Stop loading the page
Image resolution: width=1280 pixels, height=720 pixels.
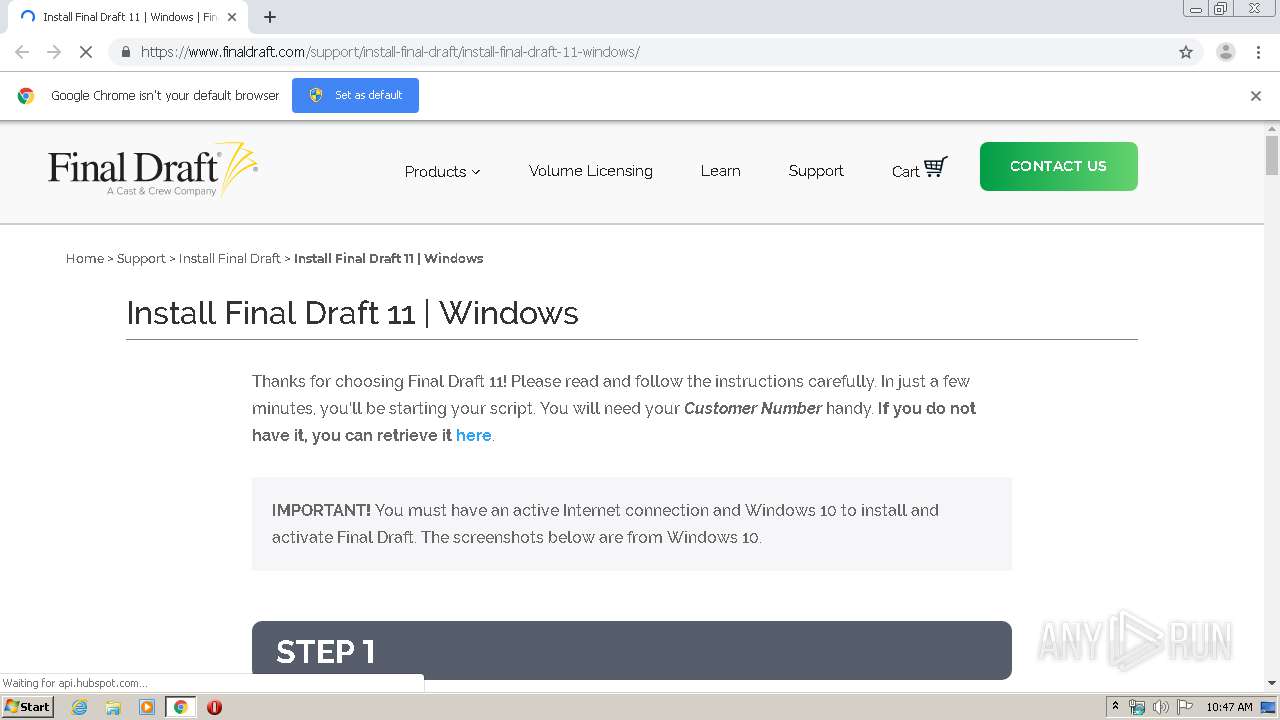pyautogui.click(x=86, y=52)
